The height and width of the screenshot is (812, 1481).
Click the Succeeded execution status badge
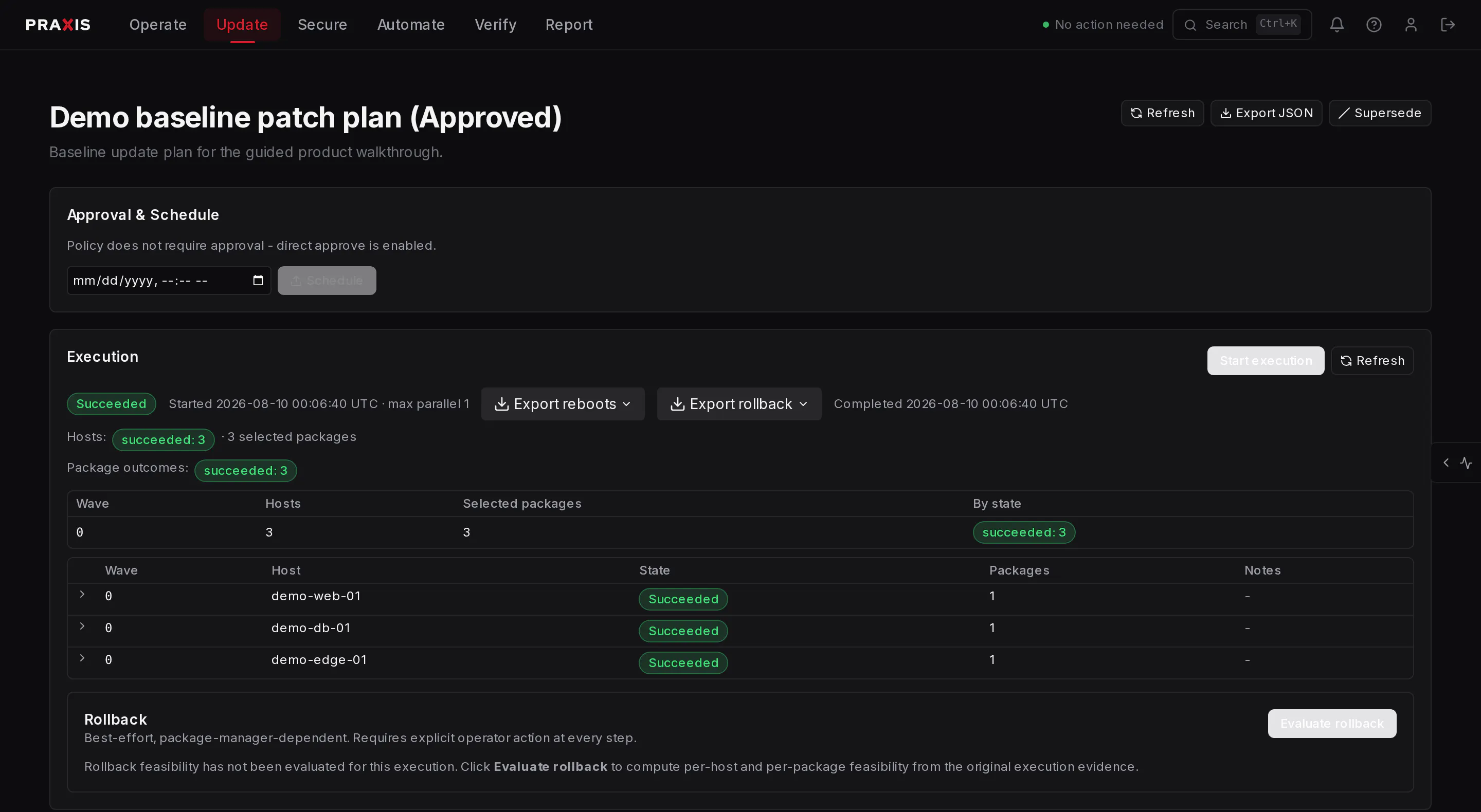111,404
